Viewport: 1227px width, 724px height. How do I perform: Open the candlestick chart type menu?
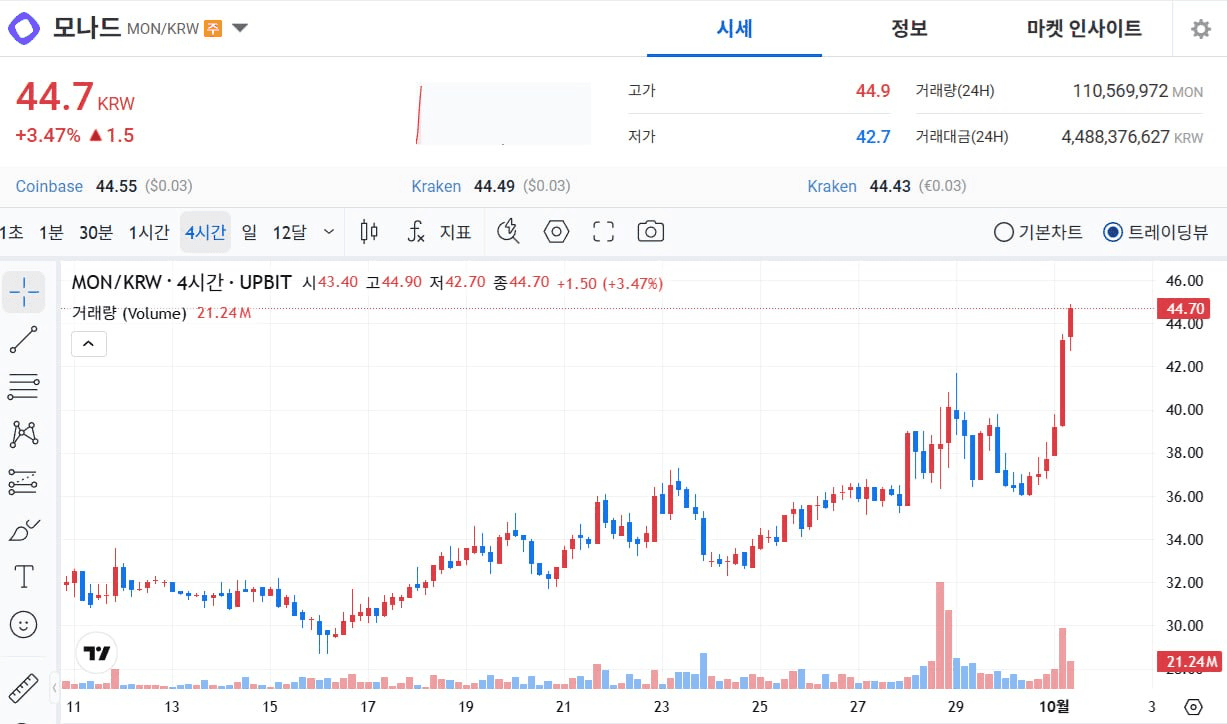pyautogui.click(x=369, y=232)
